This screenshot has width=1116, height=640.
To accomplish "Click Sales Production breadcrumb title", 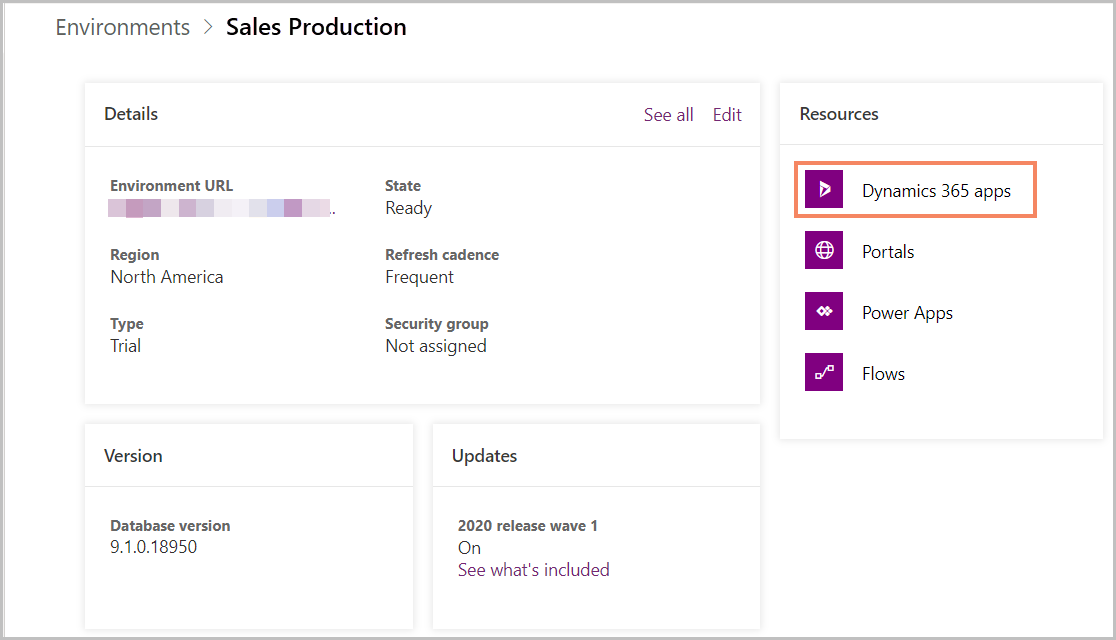I will click(316, 27).
